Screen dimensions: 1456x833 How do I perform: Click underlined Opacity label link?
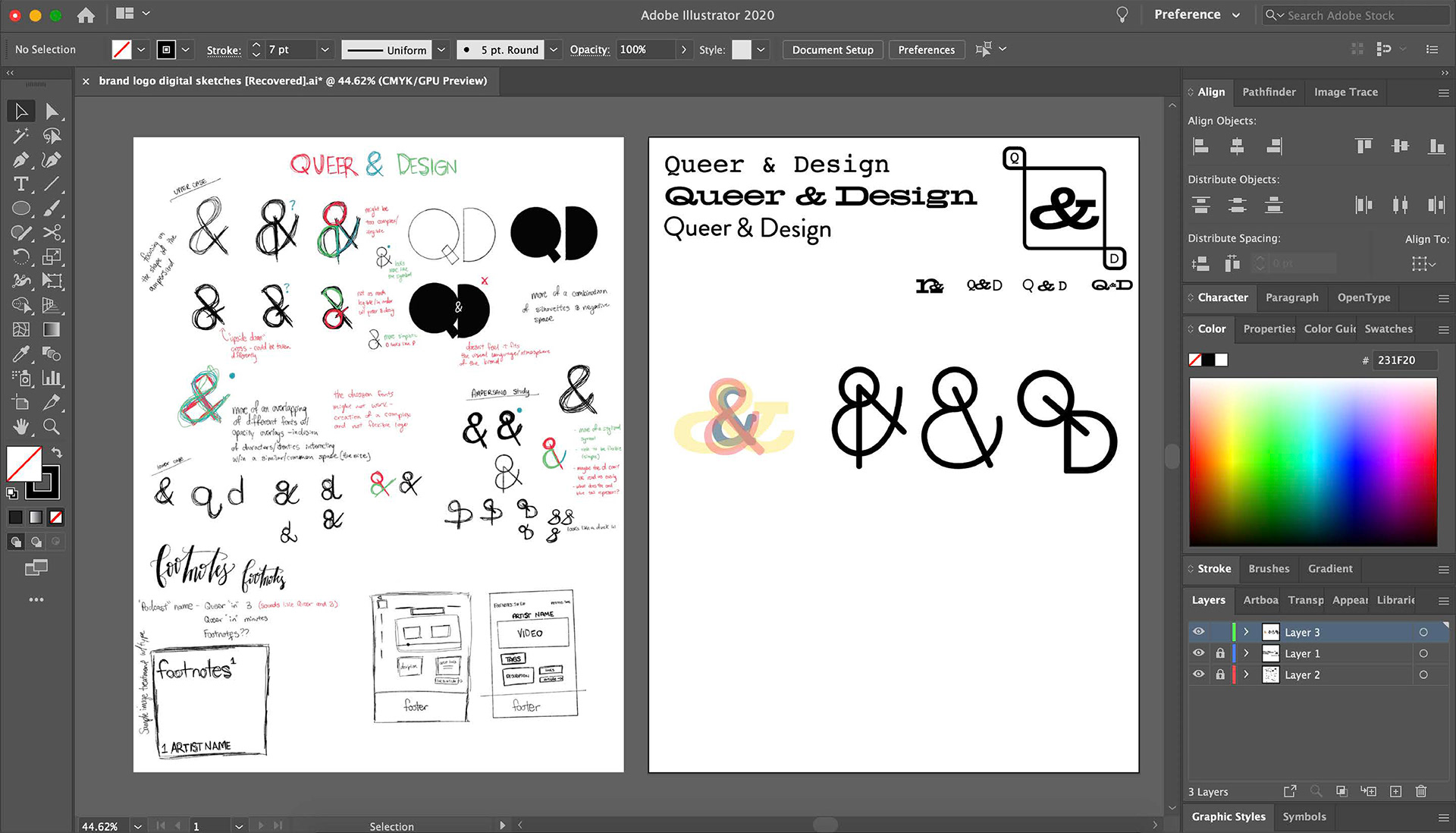tap(589, 50)
